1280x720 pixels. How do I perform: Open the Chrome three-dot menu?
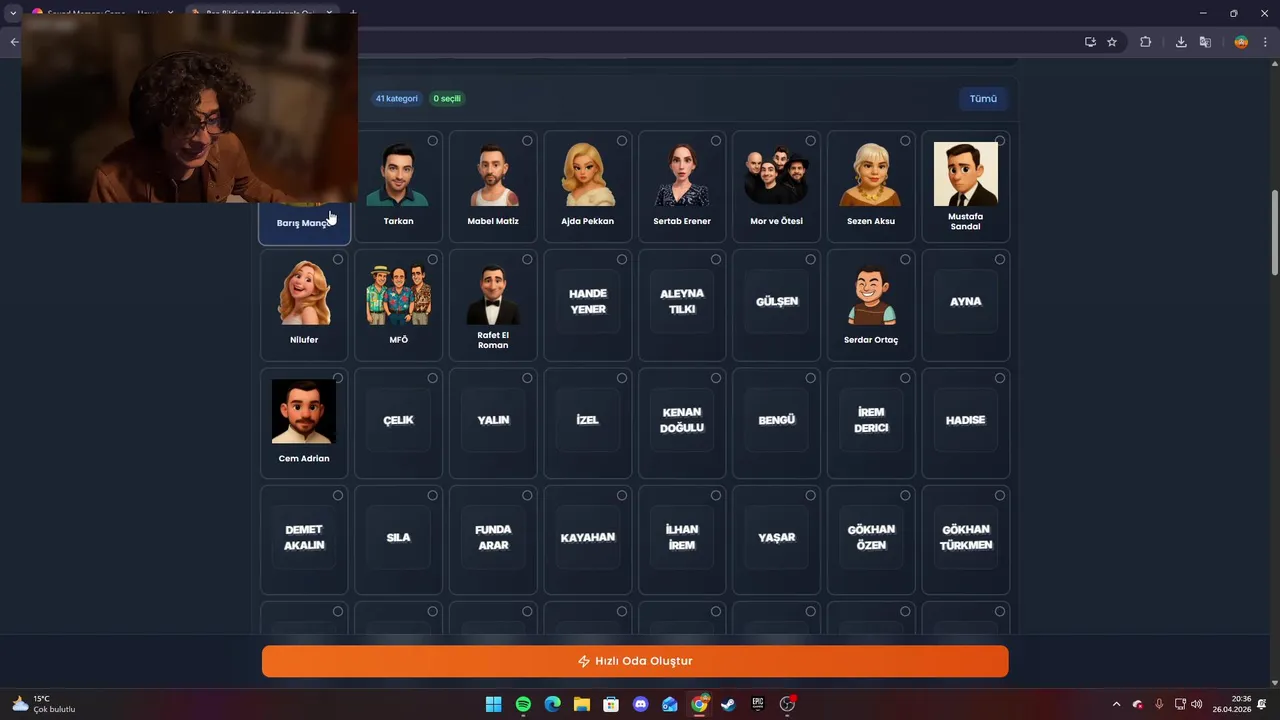point(1265,42)
